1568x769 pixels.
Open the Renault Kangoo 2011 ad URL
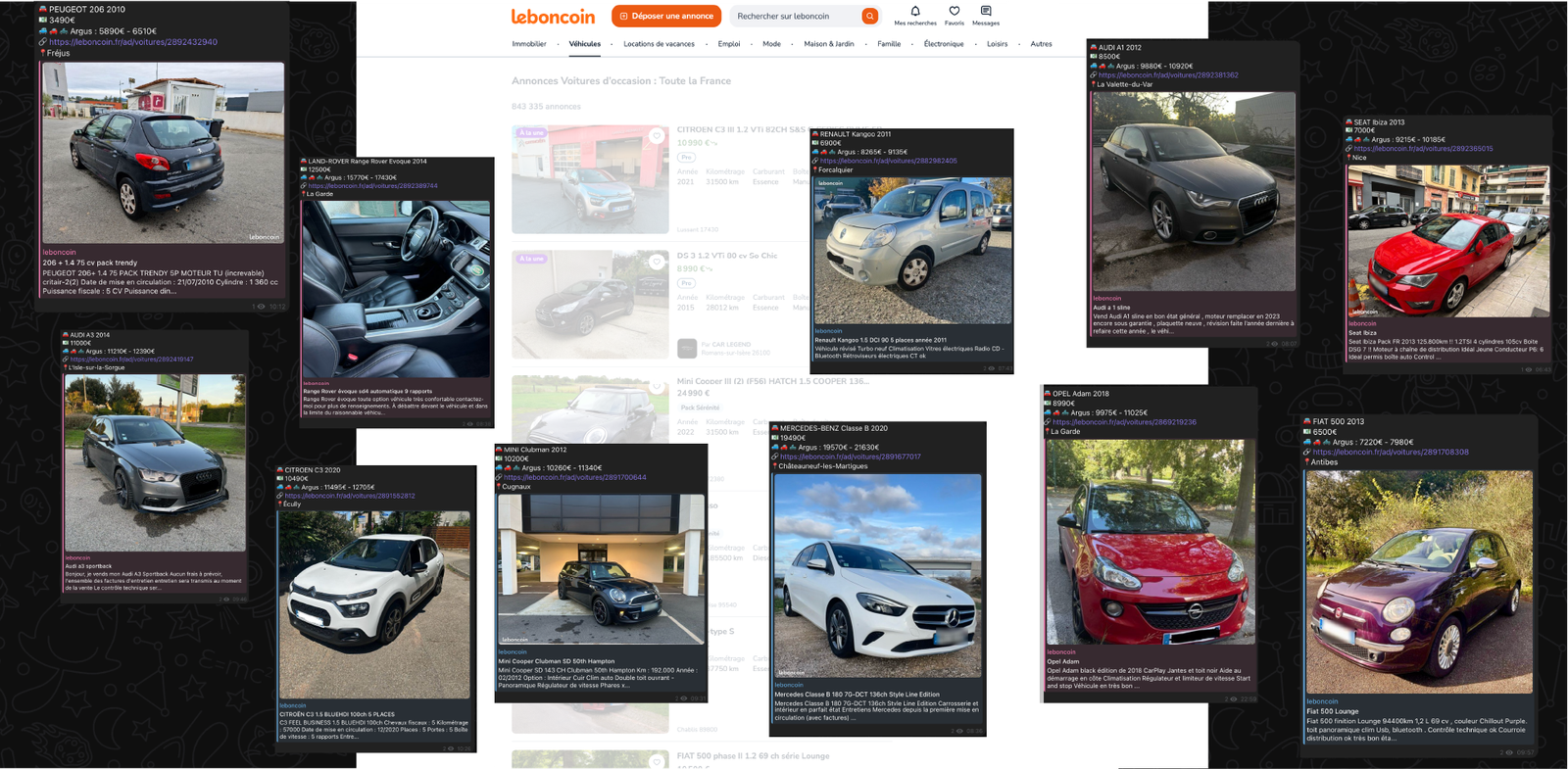point(889,161)
